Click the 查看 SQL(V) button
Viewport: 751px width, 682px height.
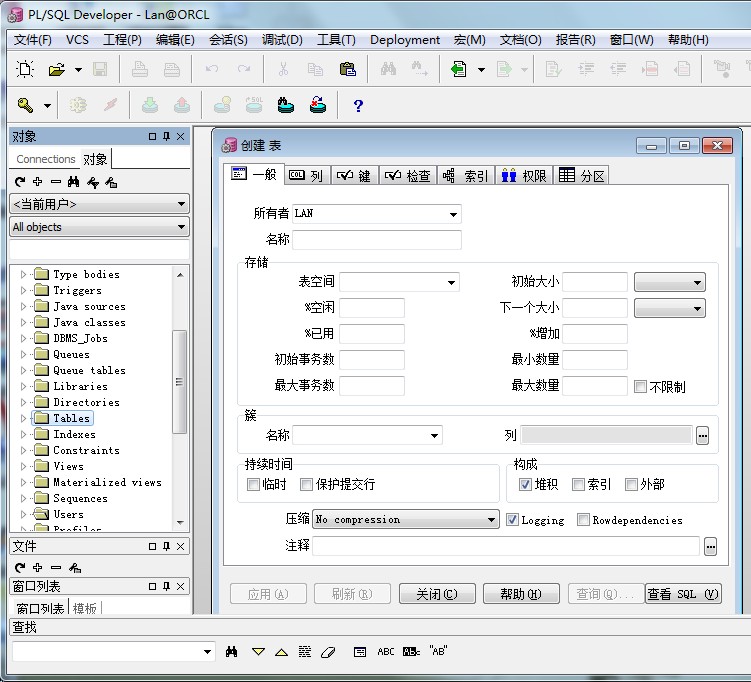pyautogui.click(x=683, y=594)
